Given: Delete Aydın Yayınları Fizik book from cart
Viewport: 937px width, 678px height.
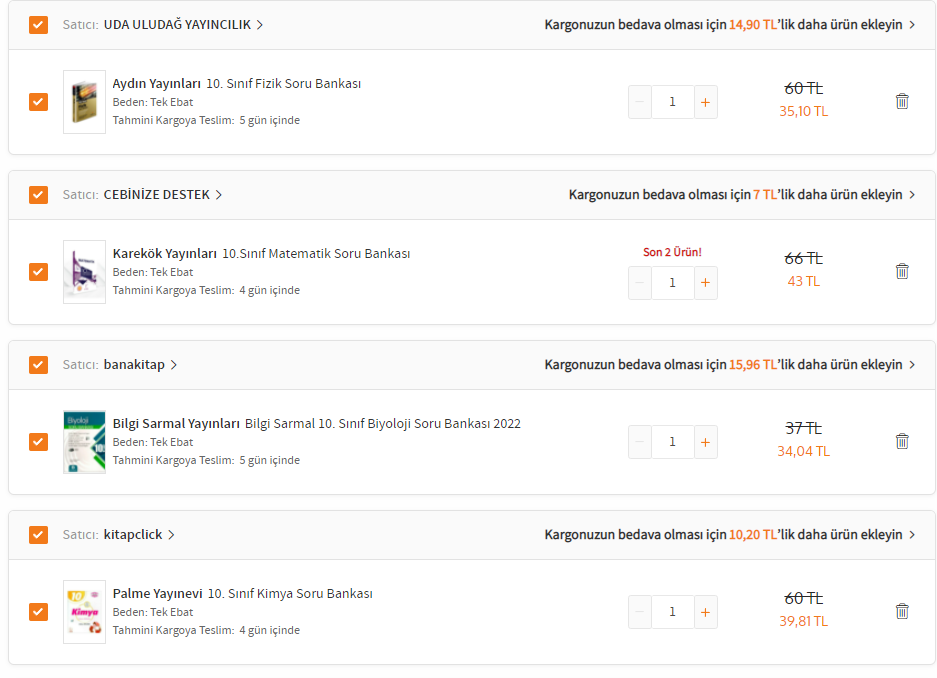Looking at the screenshot, I should click(x=902, y=101).
